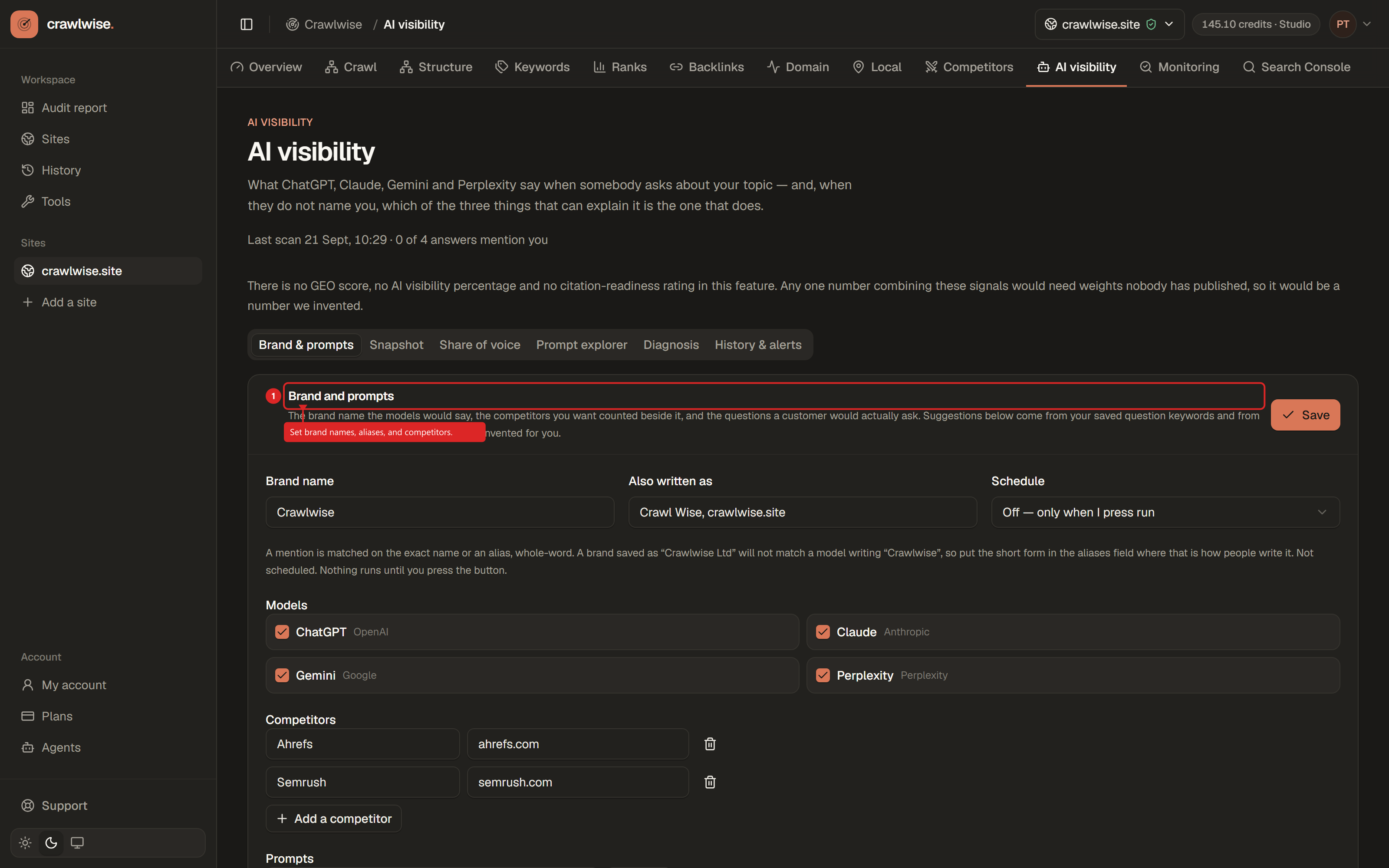Viewport: 1389px width, 868px height.
Task: Open the Crawl tab
Action: tap(351, 67)
